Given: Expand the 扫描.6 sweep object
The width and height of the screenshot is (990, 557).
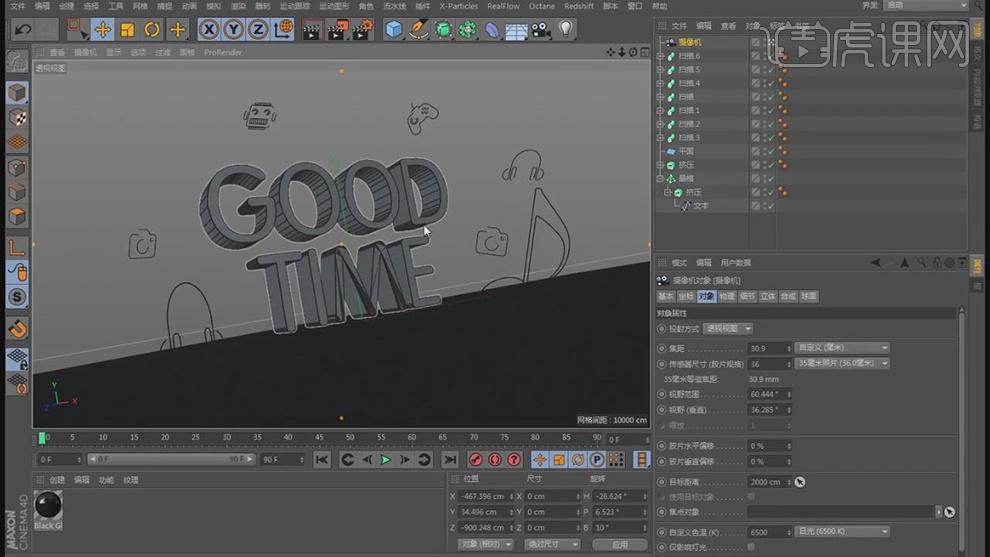Looking at the screenshot, I should point(660,56).
